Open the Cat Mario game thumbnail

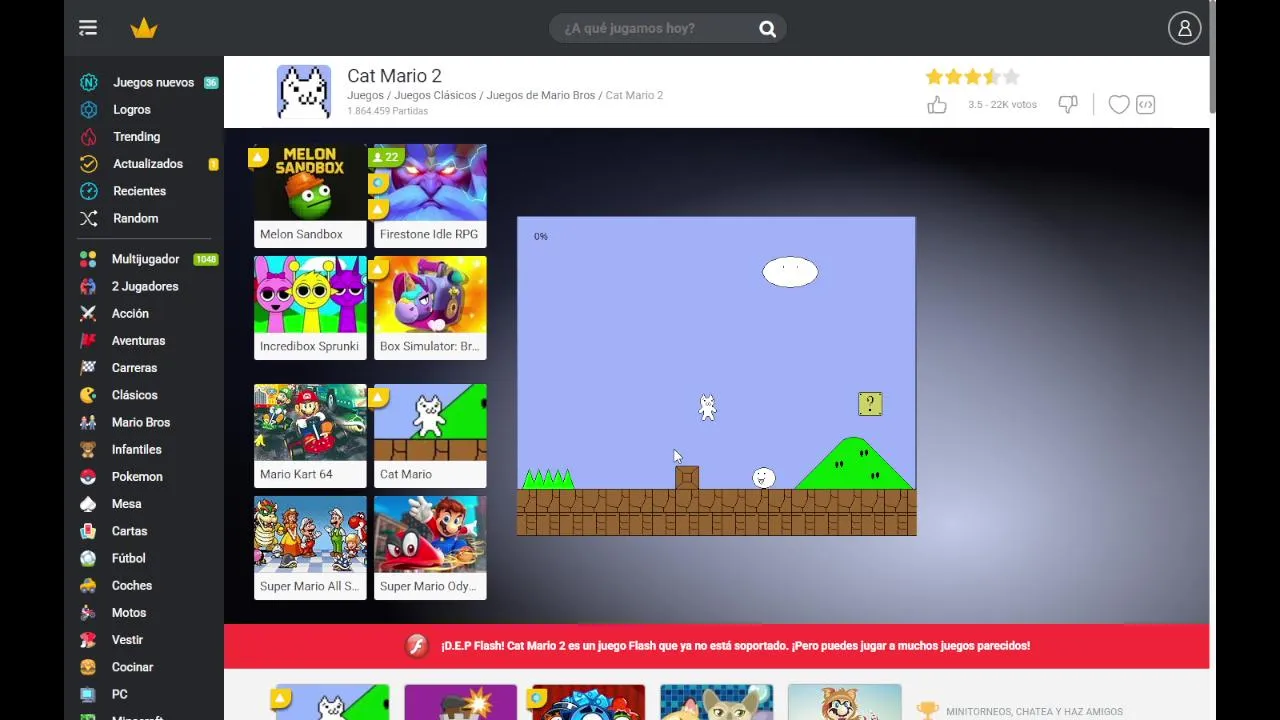(430, 436)
